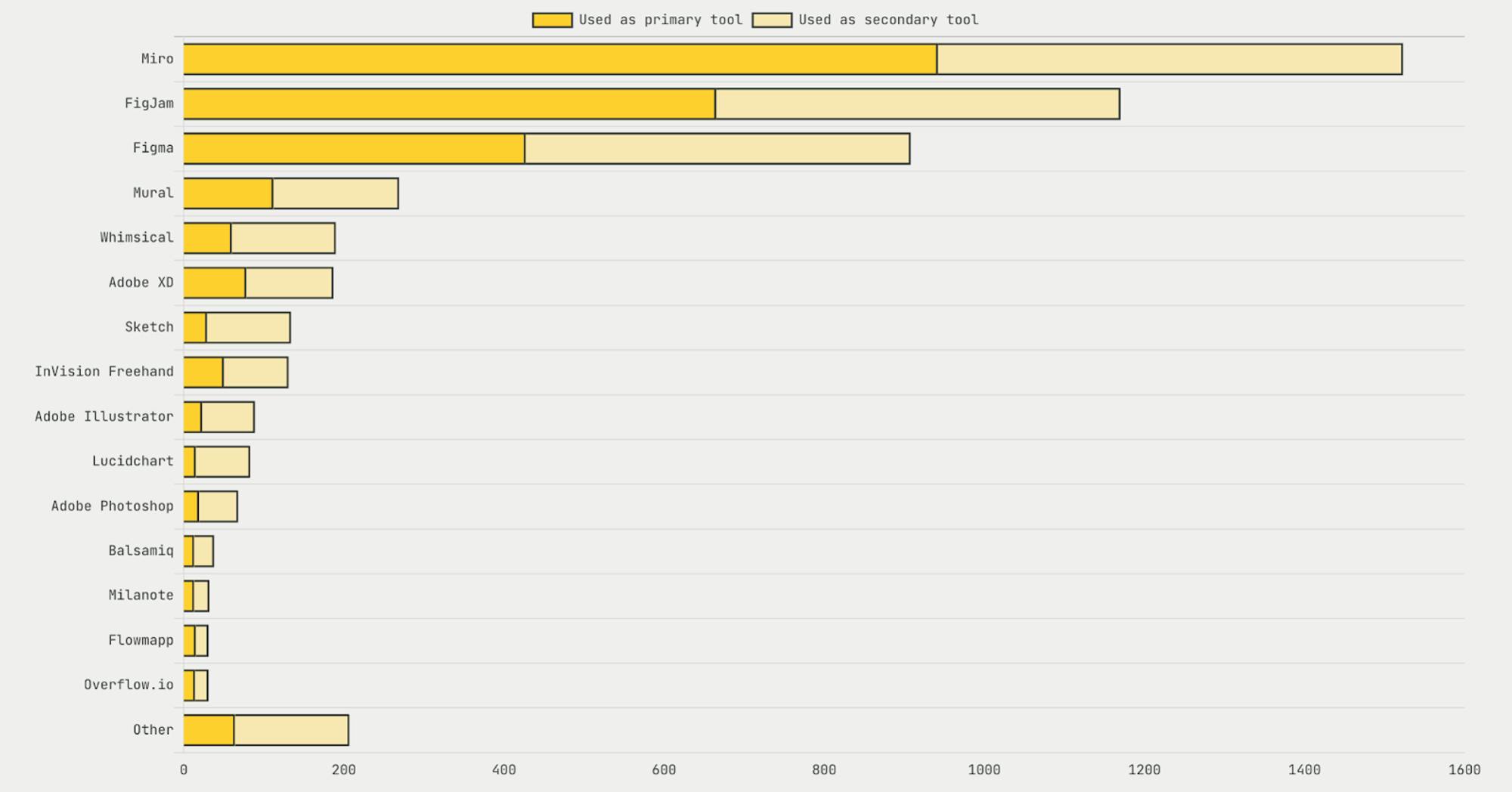Viewport: 1512px width, 792px height.
Task: Click the "400" x-axis tick label
Action: pos(504,770)
